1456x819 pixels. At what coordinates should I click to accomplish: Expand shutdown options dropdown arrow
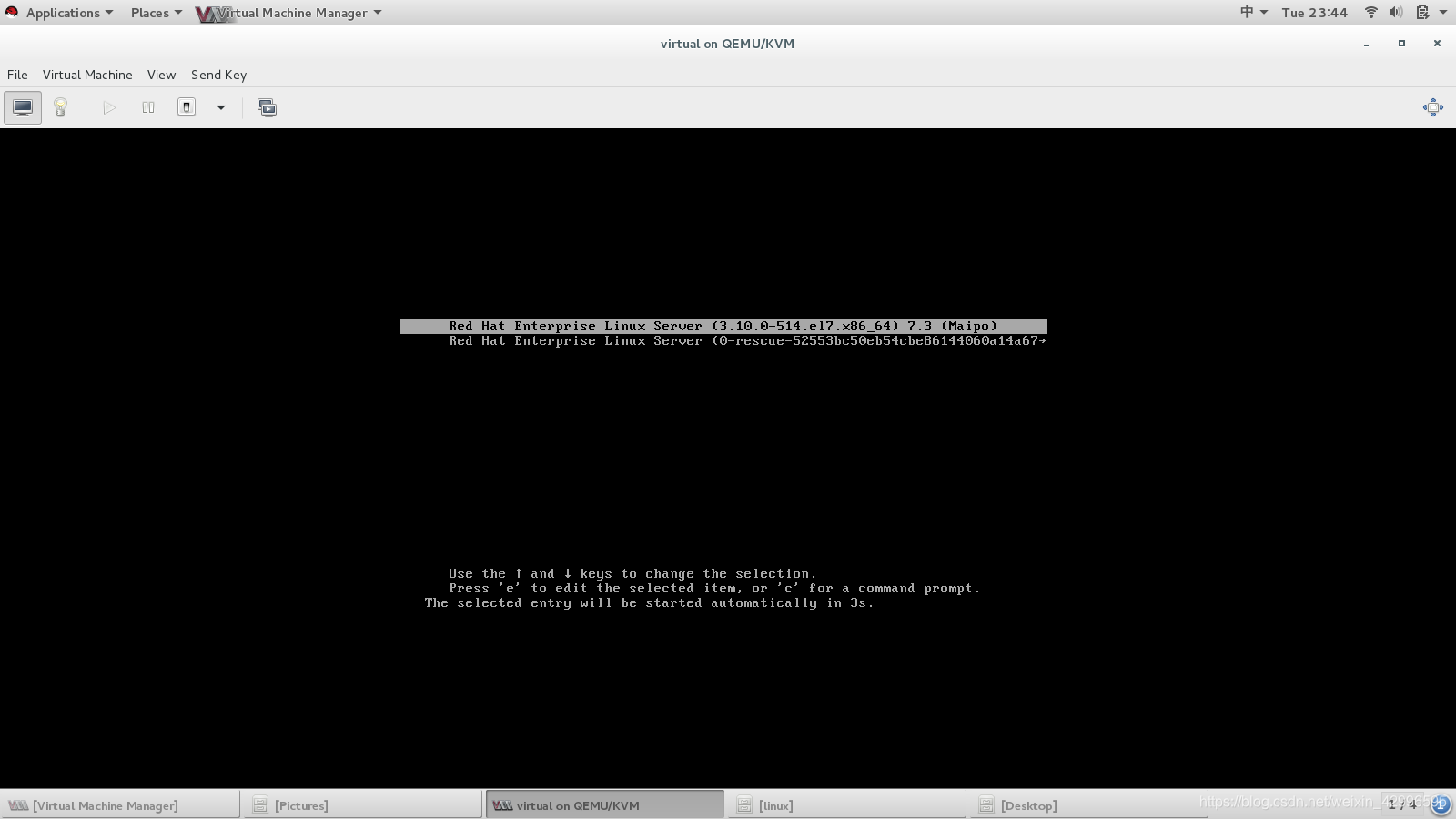click(x=220, y=107)
